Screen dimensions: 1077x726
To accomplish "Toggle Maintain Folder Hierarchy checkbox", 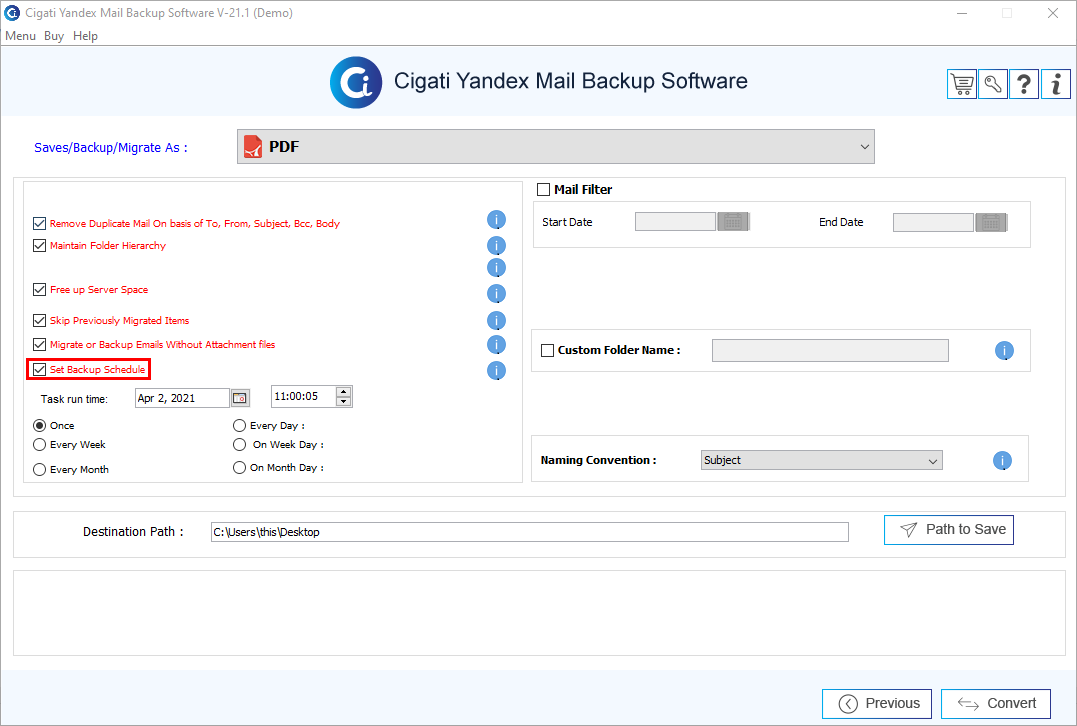I will coord(40,245).
